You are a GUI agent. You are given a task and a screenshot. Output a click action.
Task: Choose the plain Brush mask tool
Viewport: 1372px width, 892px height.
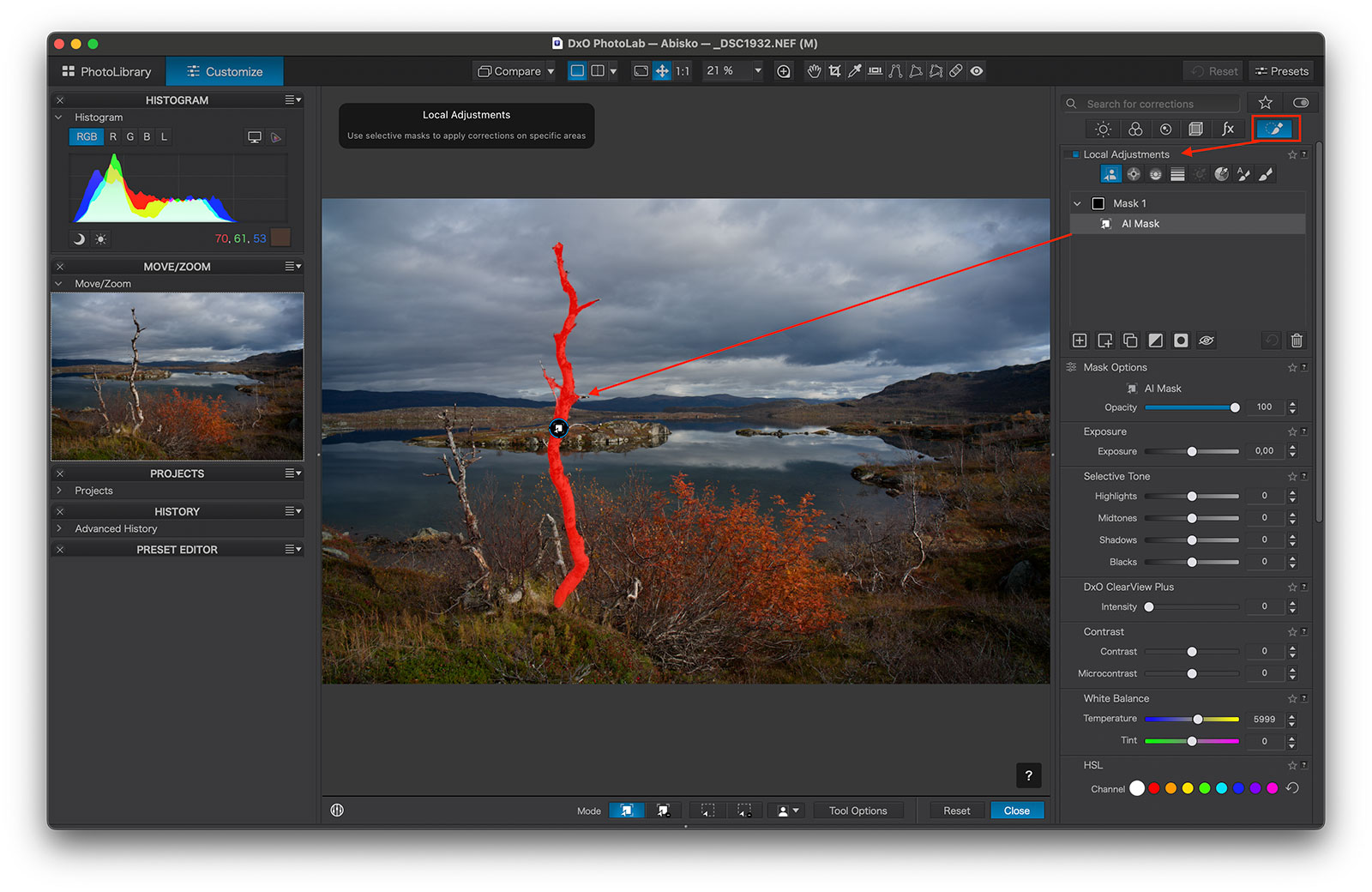point(1266,174)
